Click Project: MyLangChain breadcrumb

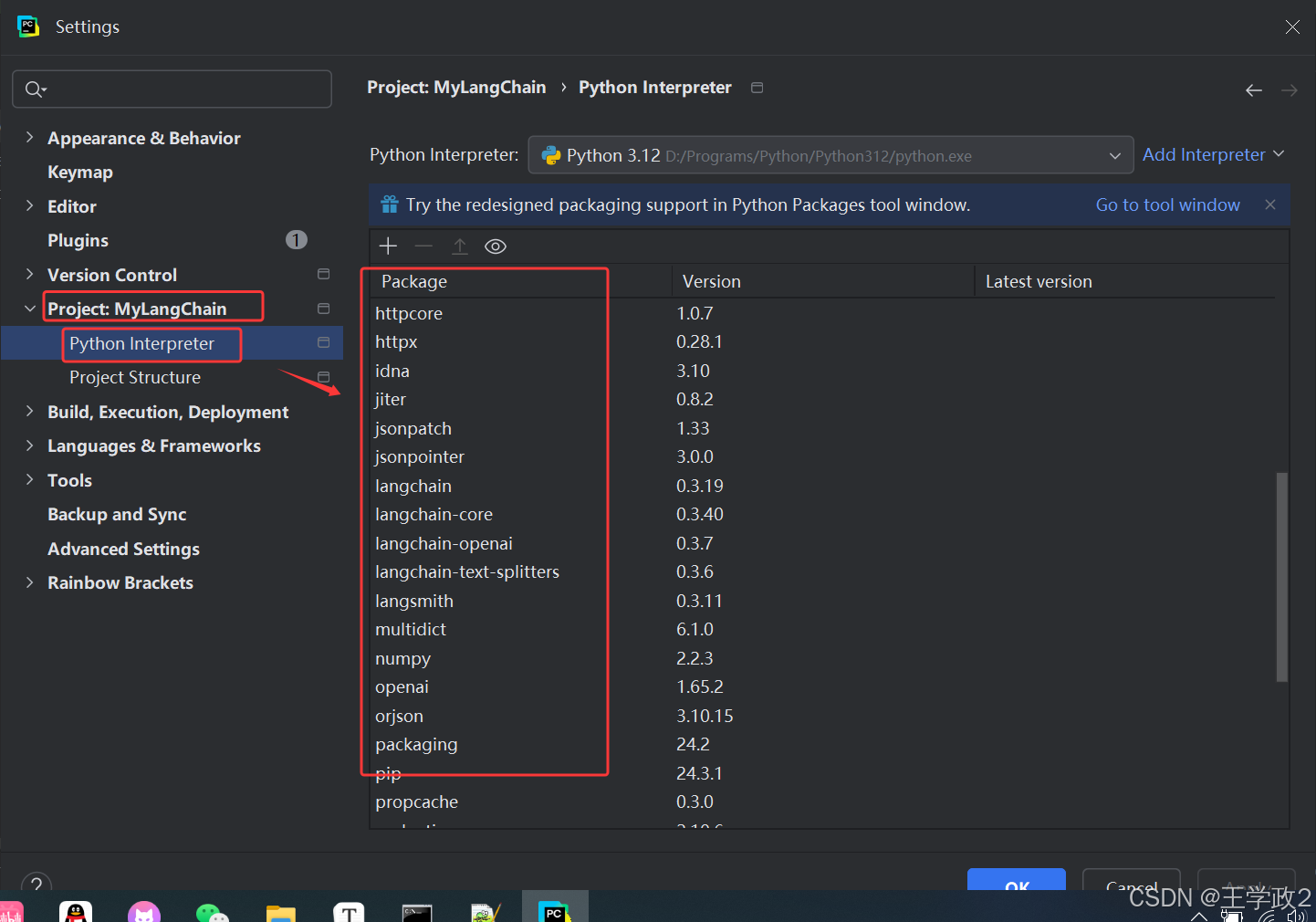pyautogui.click(x=456, y=88)
